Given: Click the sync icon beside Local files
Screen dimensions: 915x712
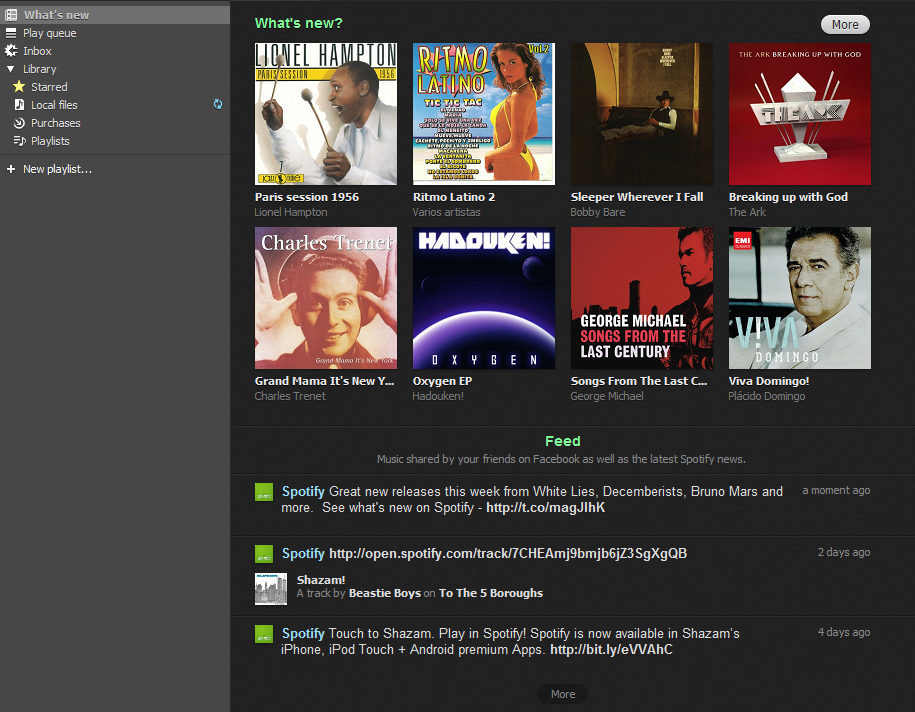Looking at the screenshot, I should [217, 104].
